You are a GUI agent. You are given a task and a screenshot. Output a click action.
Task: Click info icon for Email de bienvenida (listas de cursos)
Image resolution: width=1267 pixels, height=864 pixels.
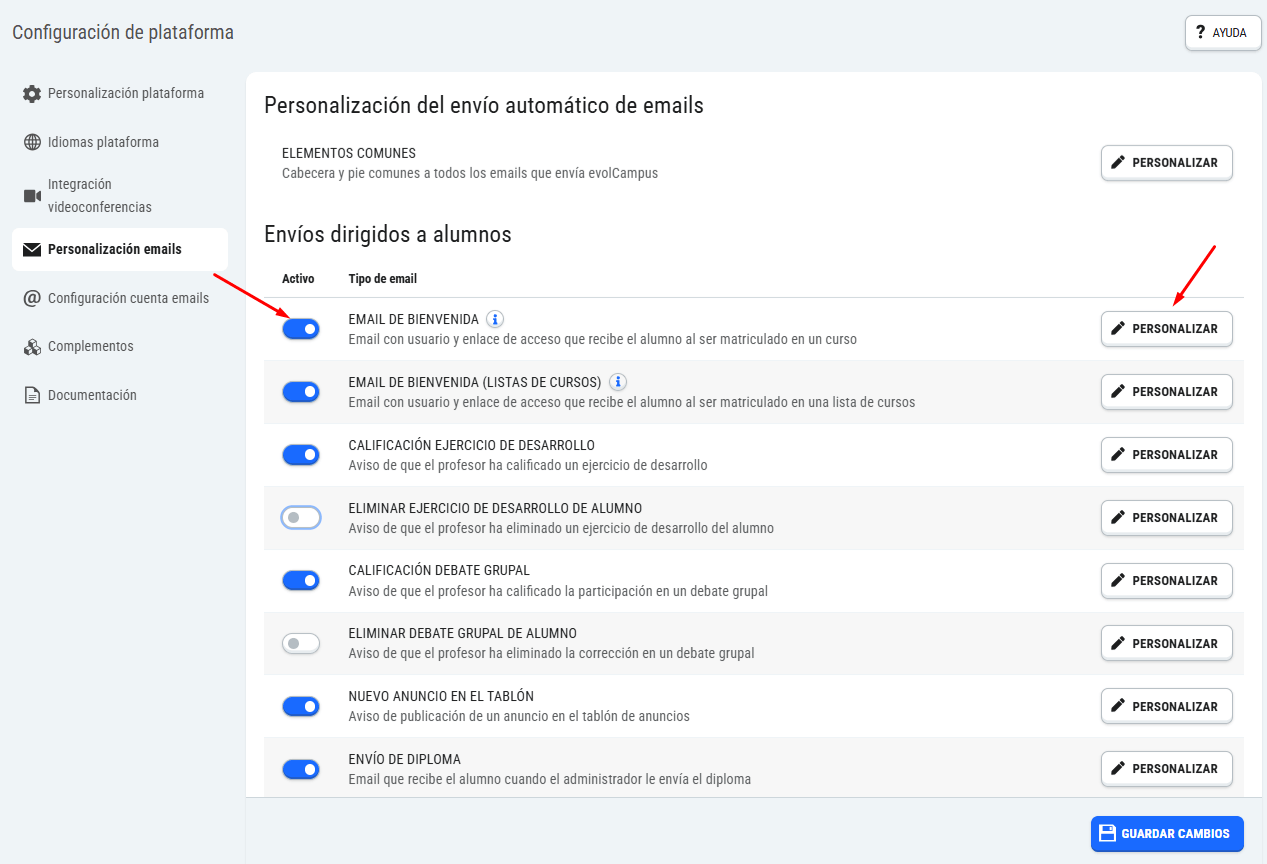point(618,382)
